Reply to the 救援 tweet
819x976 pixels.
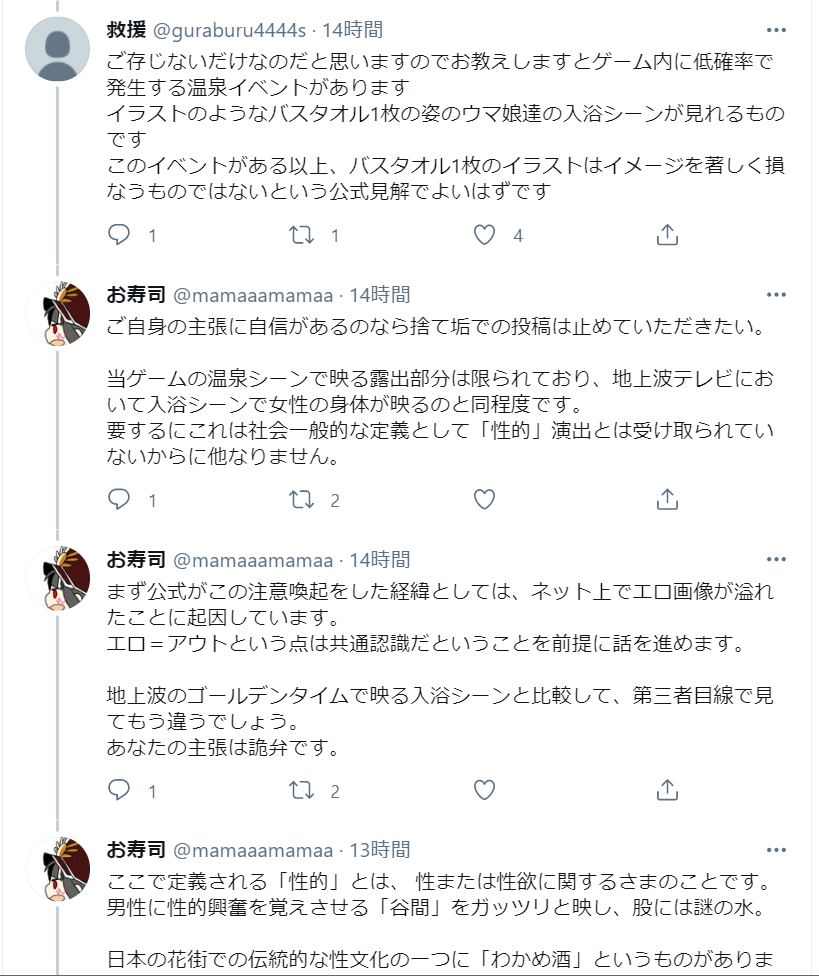tap(119, 235)
